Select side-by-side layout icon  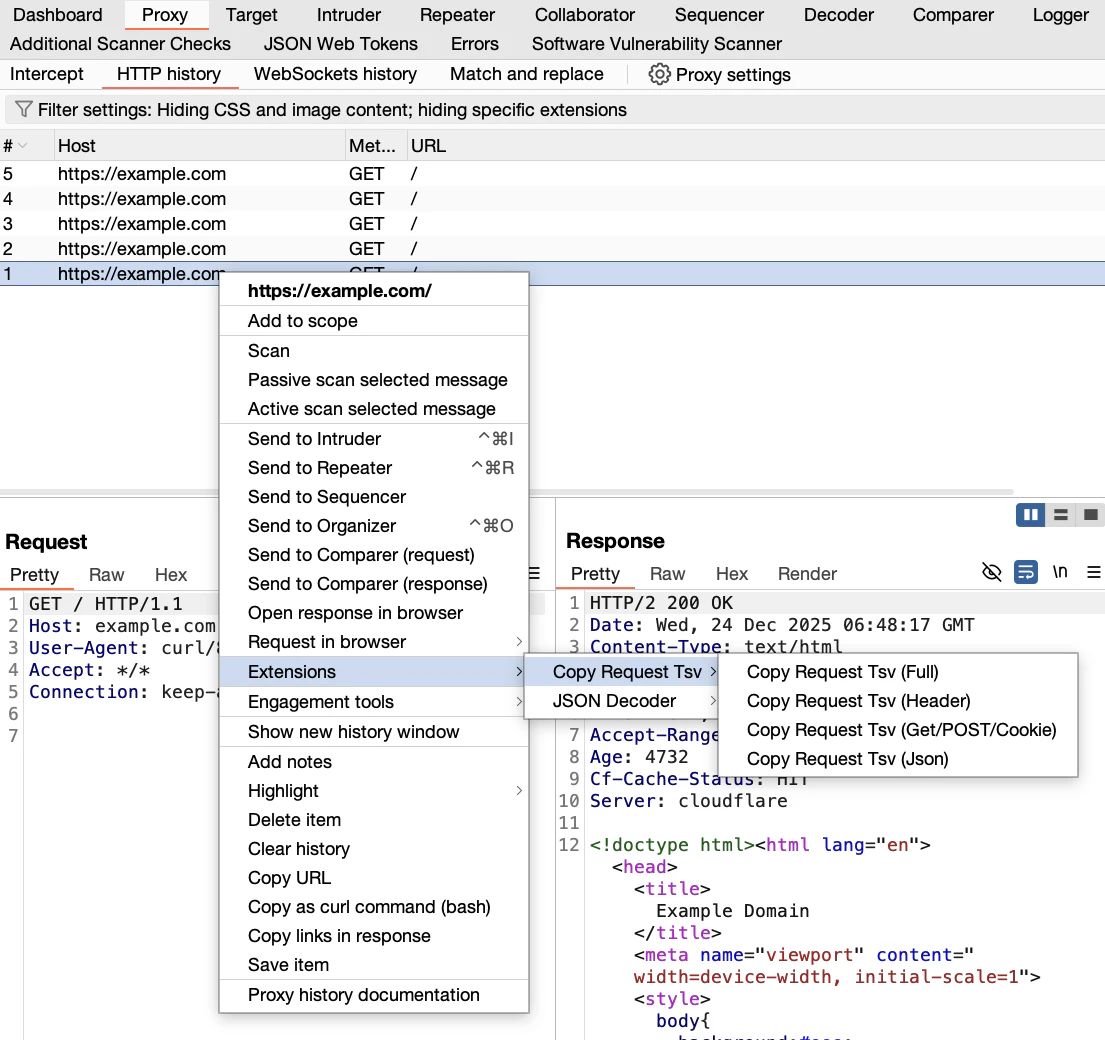(x=1030, y=515)
